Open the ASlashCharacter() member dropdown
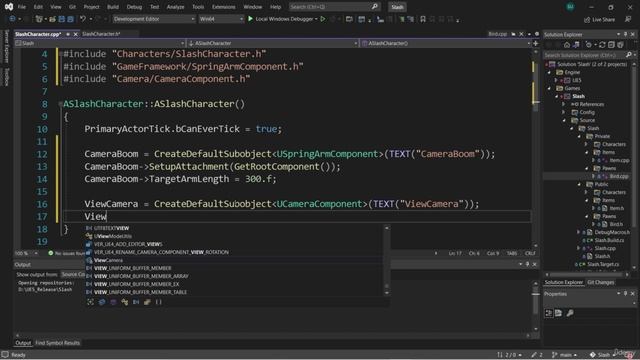This screenshot has width=640, height=360. 446,43
